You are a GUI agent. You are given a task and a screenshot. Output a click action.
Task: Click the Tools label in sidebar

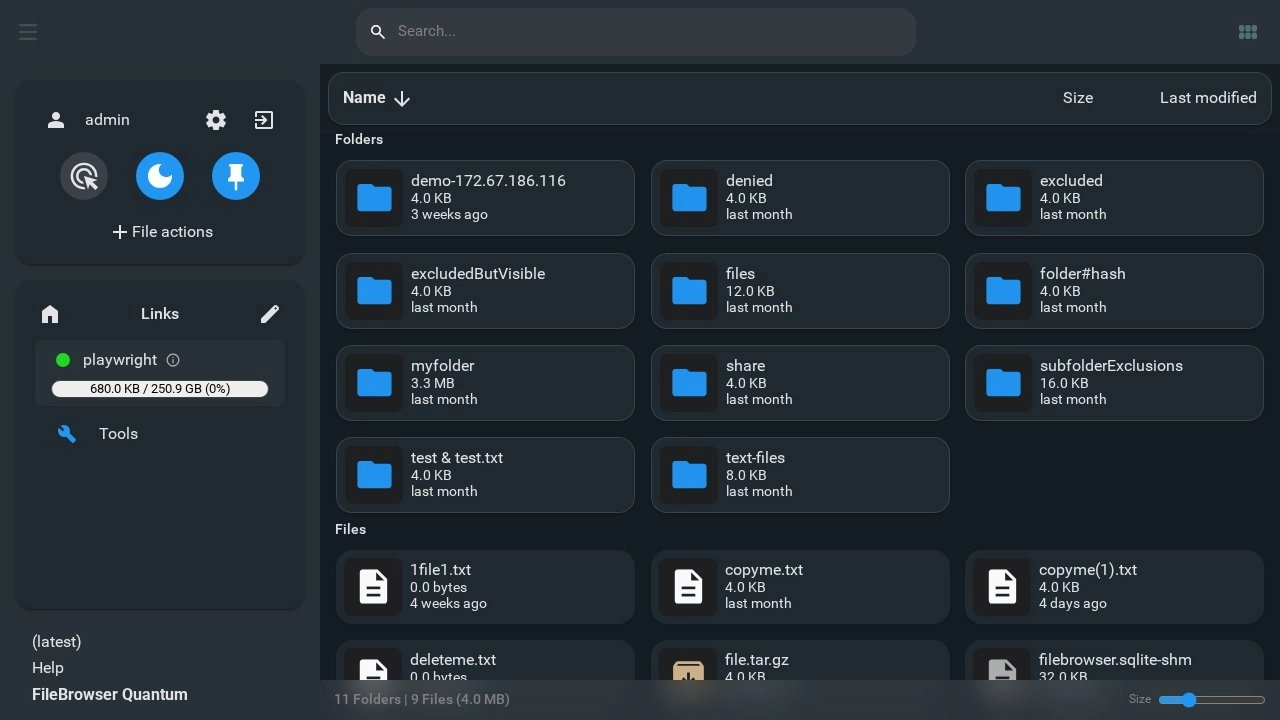tap(118, 434)
